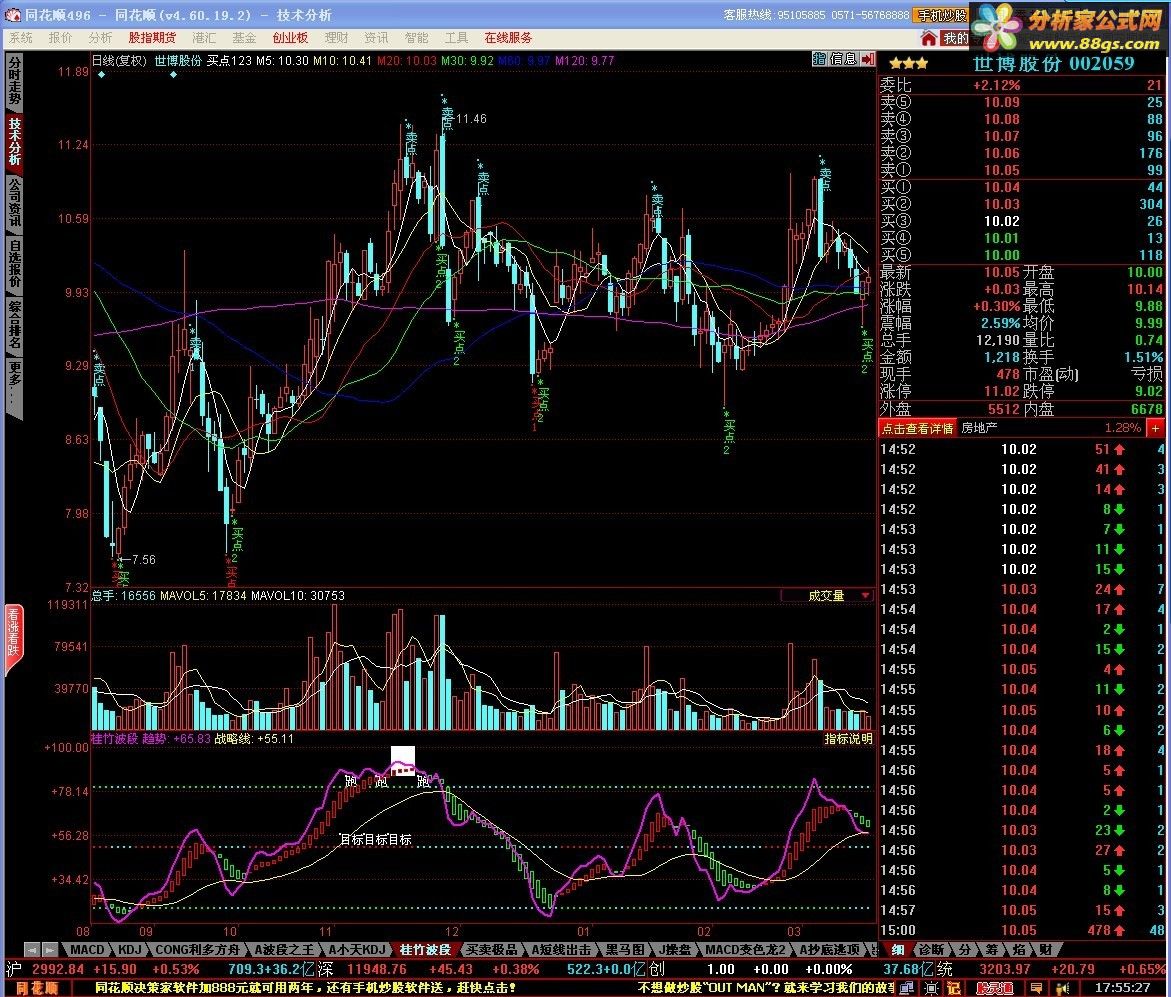Click the 沪 Shanghai index reading

coord(103,969)
